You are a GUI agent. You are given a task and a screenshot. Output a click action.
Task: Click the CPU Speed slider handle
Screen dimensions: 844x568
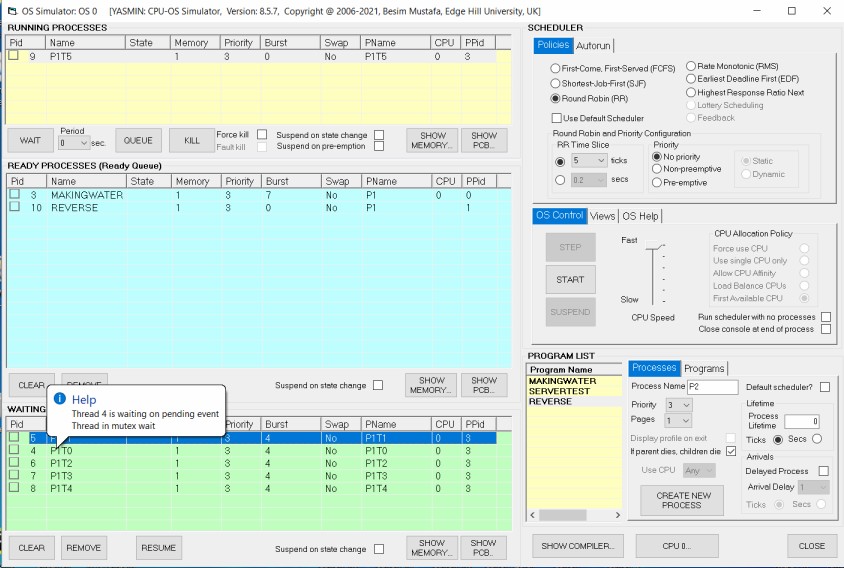coord(655,246)
